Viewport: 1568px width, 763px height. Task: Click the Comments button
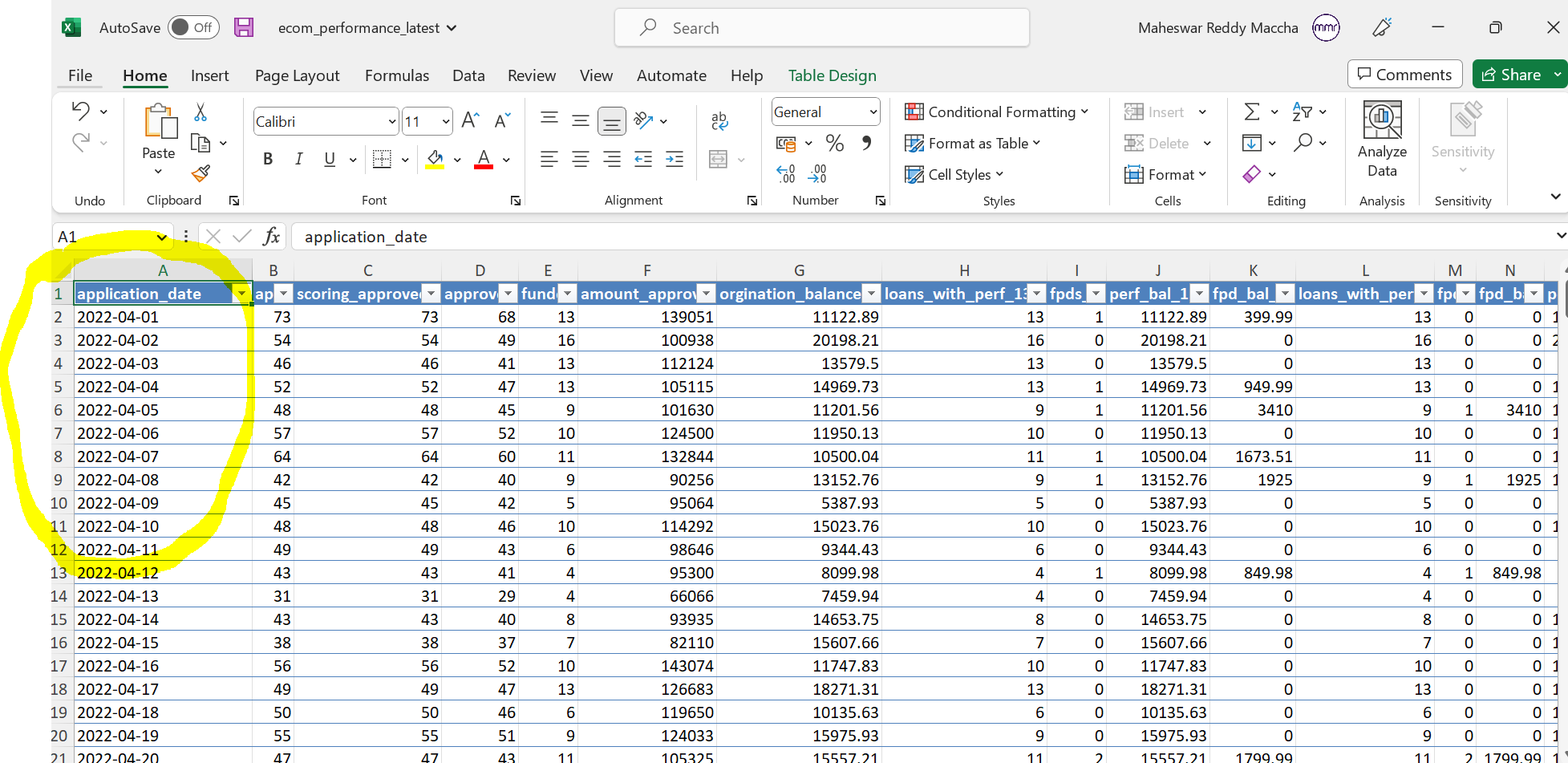tap(1404, 74)
